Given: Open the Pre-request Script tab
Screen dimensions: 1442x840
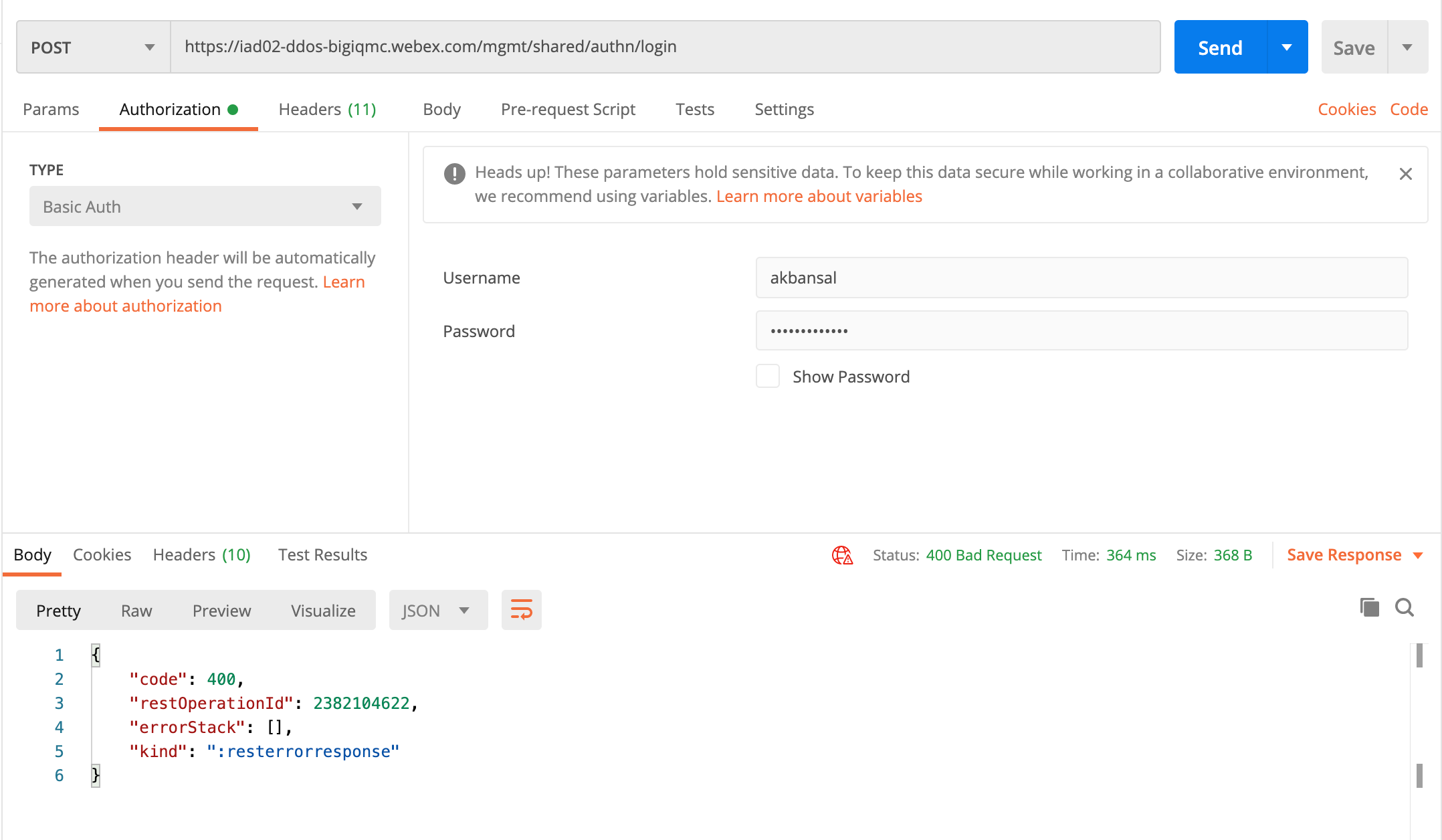Looking at the screenshot, I should point(568,109).
